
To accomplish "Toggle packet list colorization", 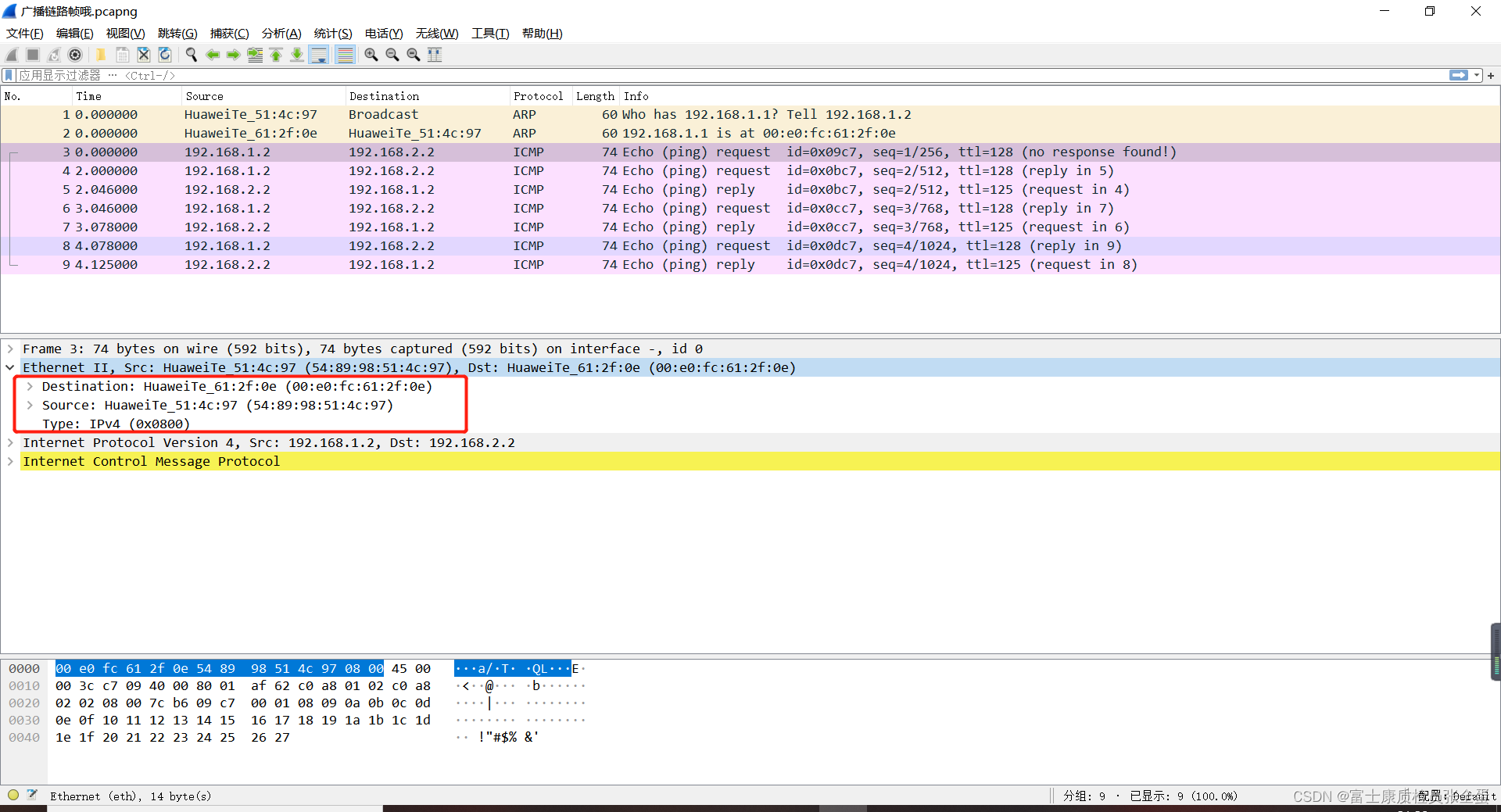I will 345,55.
